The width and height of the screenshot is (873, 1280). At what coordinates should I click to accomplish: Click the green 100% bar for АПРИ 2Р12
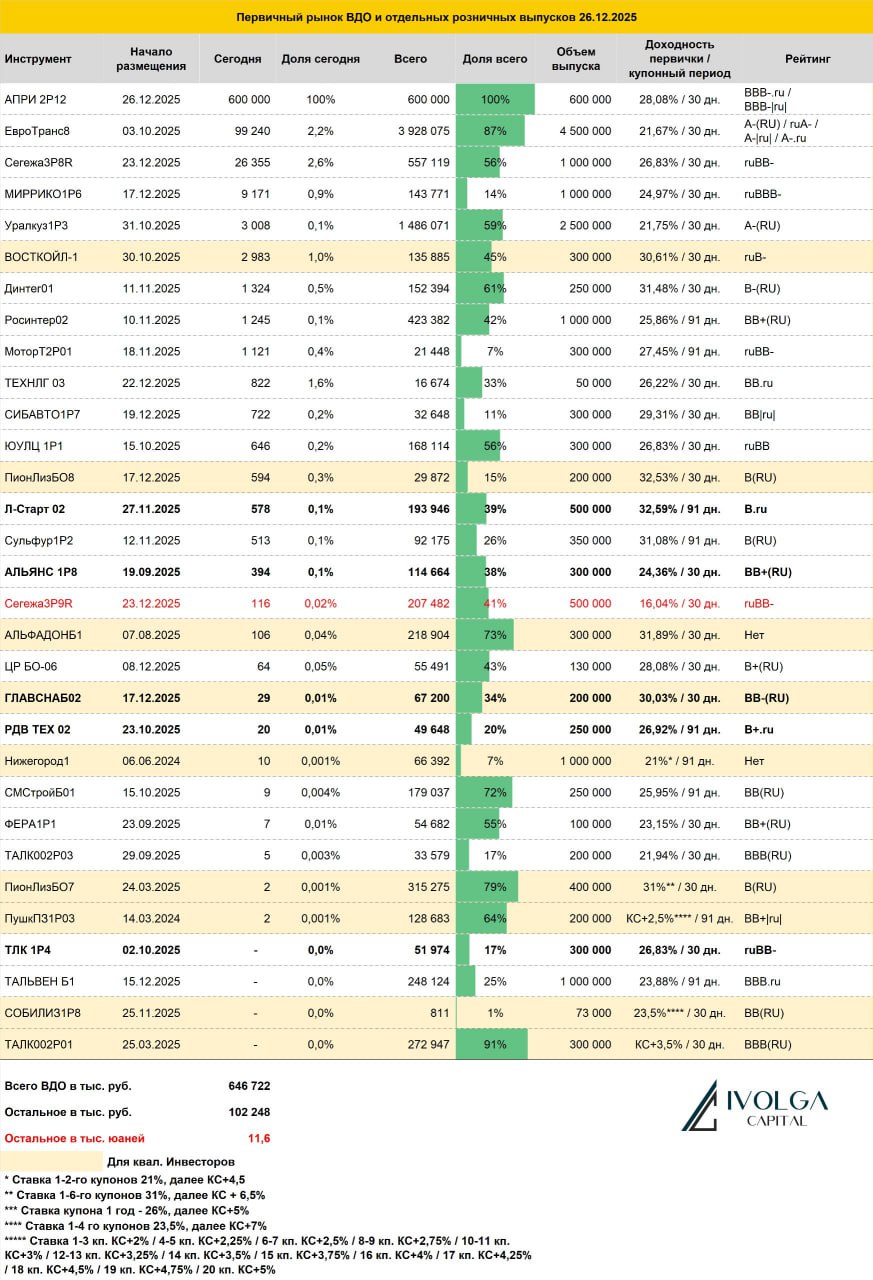point(495,100)
